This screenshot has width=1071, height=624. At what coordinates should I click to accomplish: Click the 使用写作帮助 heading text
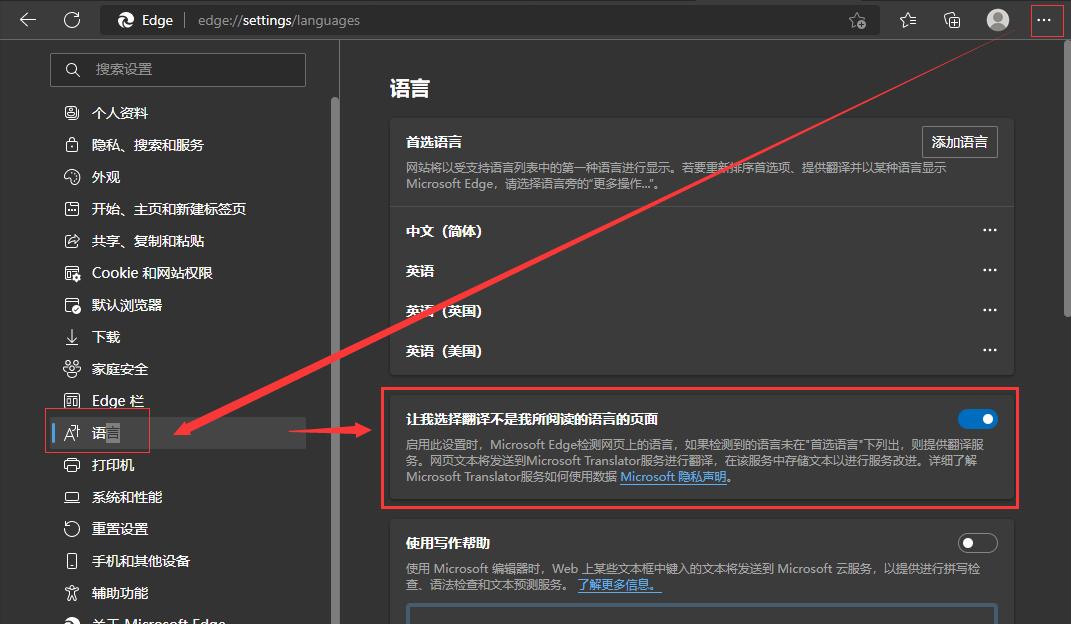[x=447, y=543]
